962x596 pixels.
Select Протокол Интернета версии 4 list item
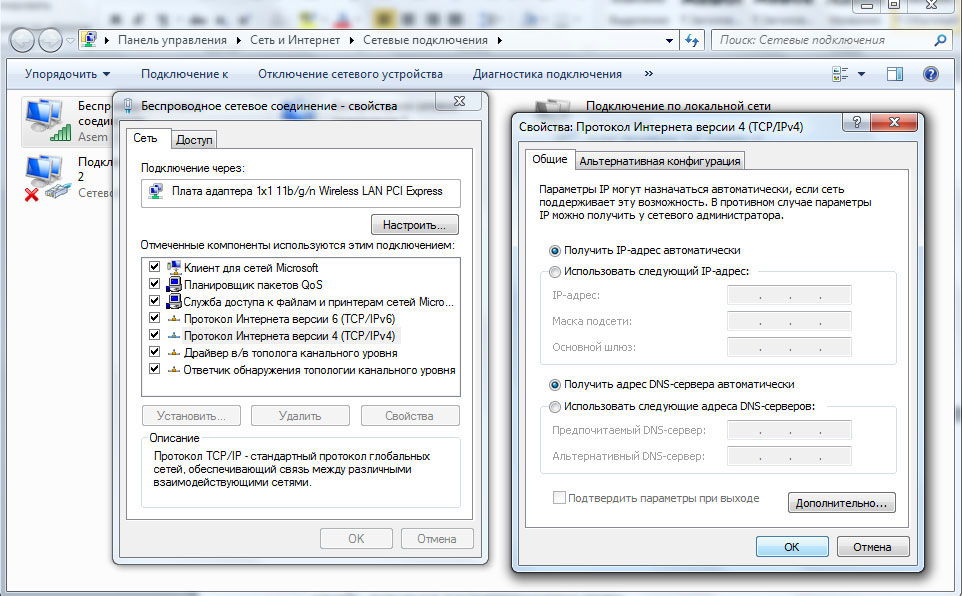[x=288, y=335]
